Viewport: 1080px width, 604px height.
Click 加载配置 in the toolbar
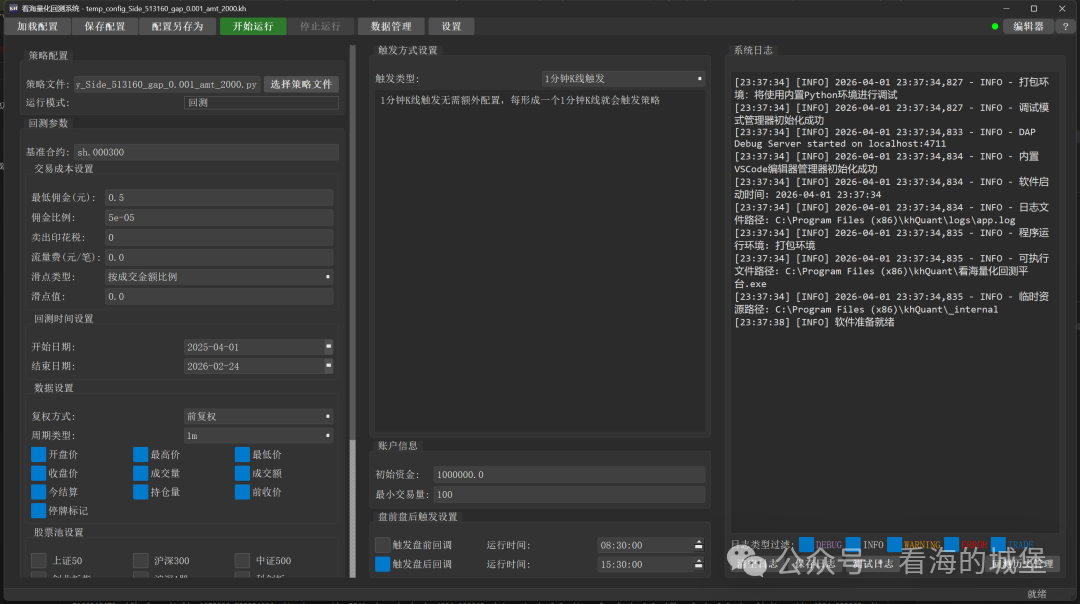(x=38, y=26)
